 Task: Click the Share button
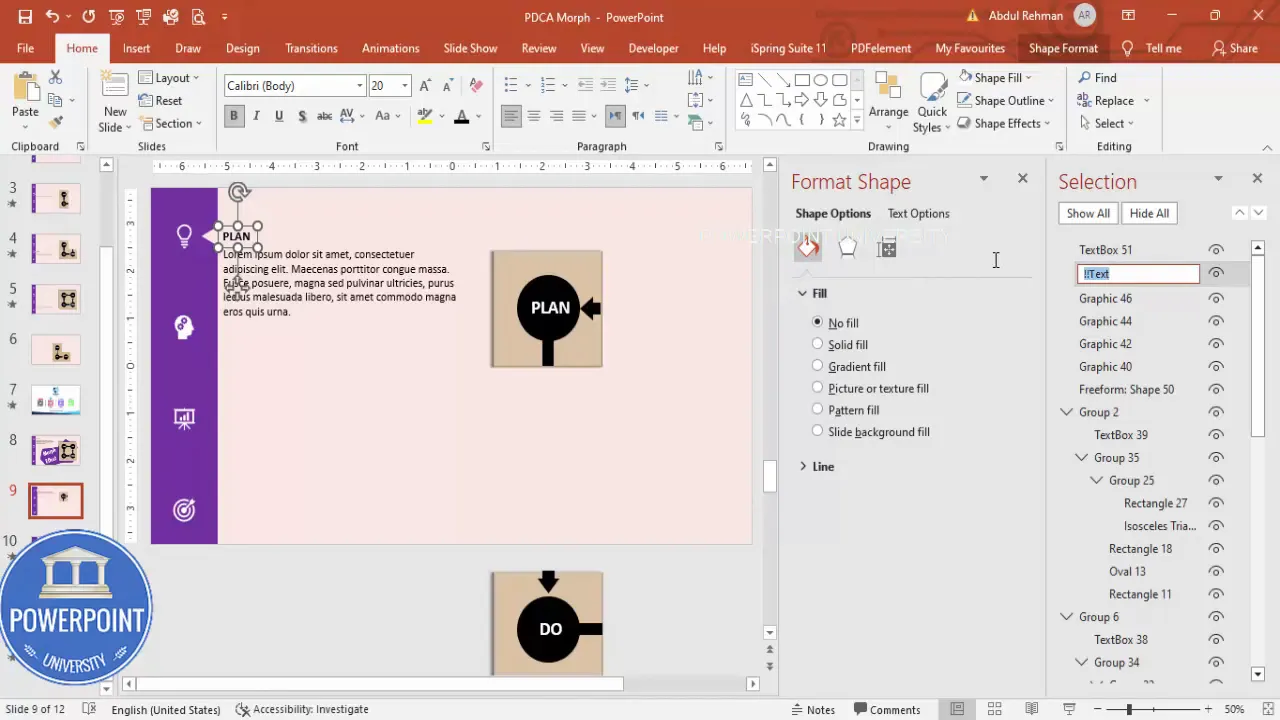(1234, 48)
